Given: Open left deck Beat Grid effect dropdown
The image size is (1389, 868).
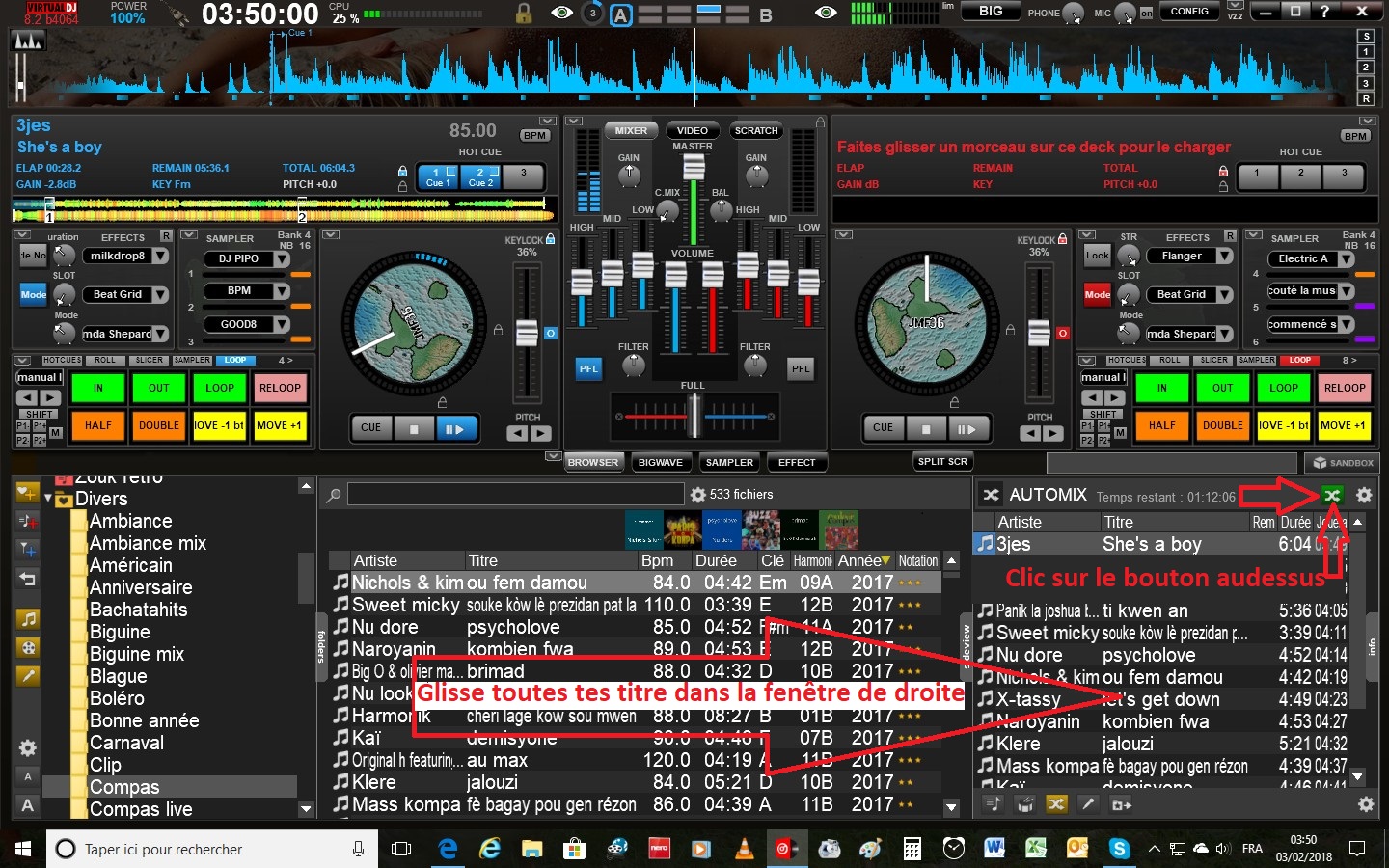Looking at the screenshot, I should pyautogui.click(x=160, y=295).
